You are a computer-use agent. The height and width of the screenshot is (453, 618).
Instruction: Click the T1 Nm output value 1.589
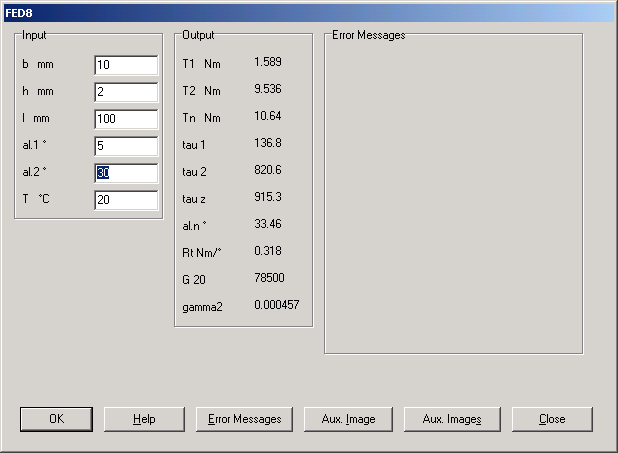[268, 62]
